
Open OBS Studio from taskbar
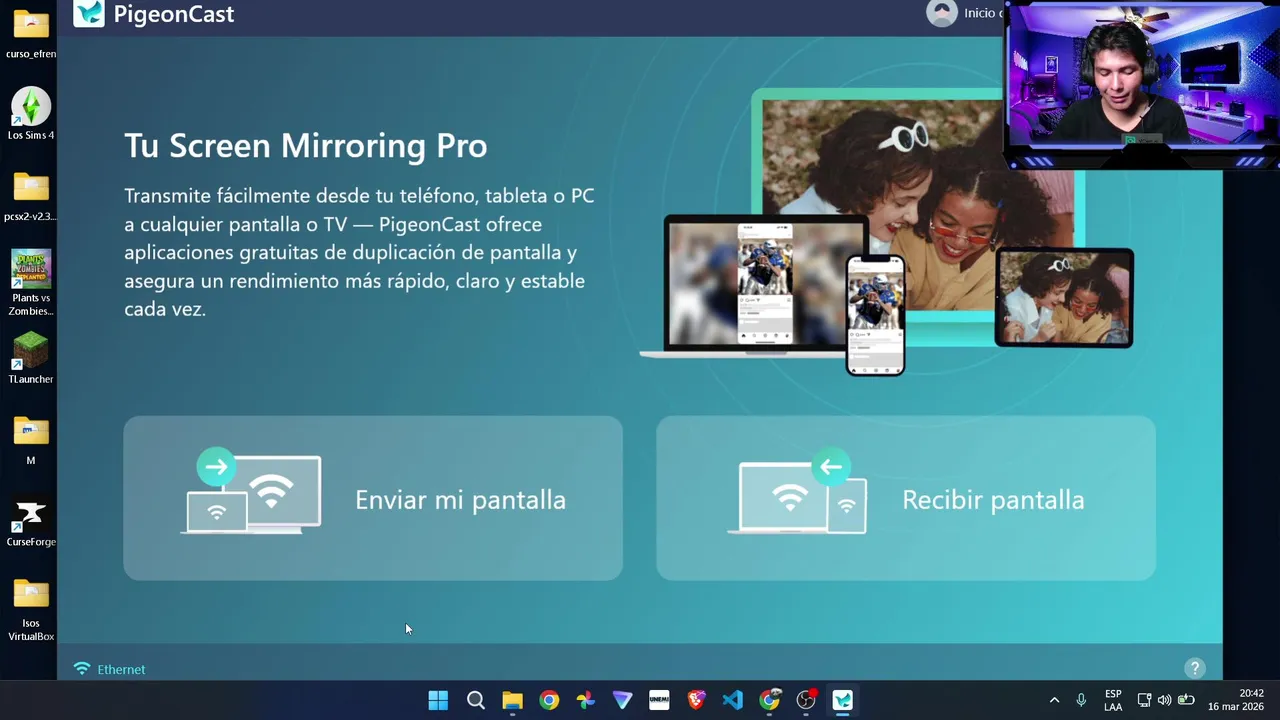coord(806,700)
